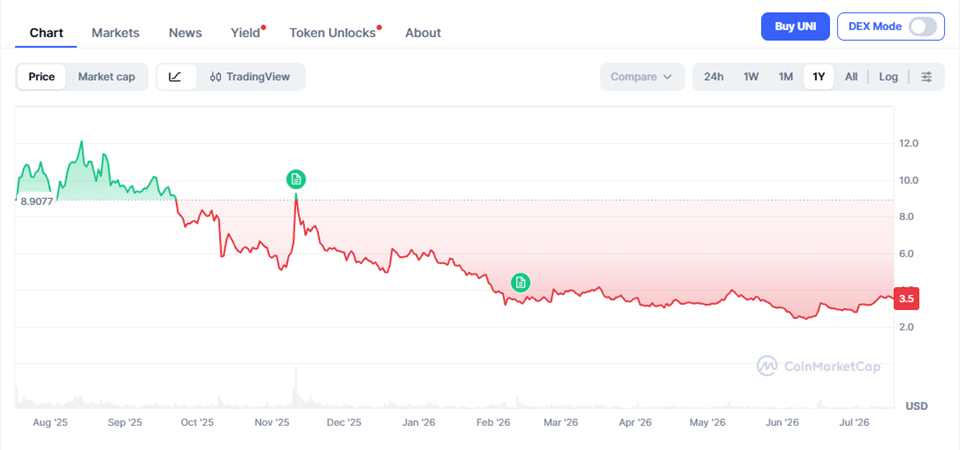Set time range to All
This screenshot has width=960, height=450.
[x=851, y=77]
